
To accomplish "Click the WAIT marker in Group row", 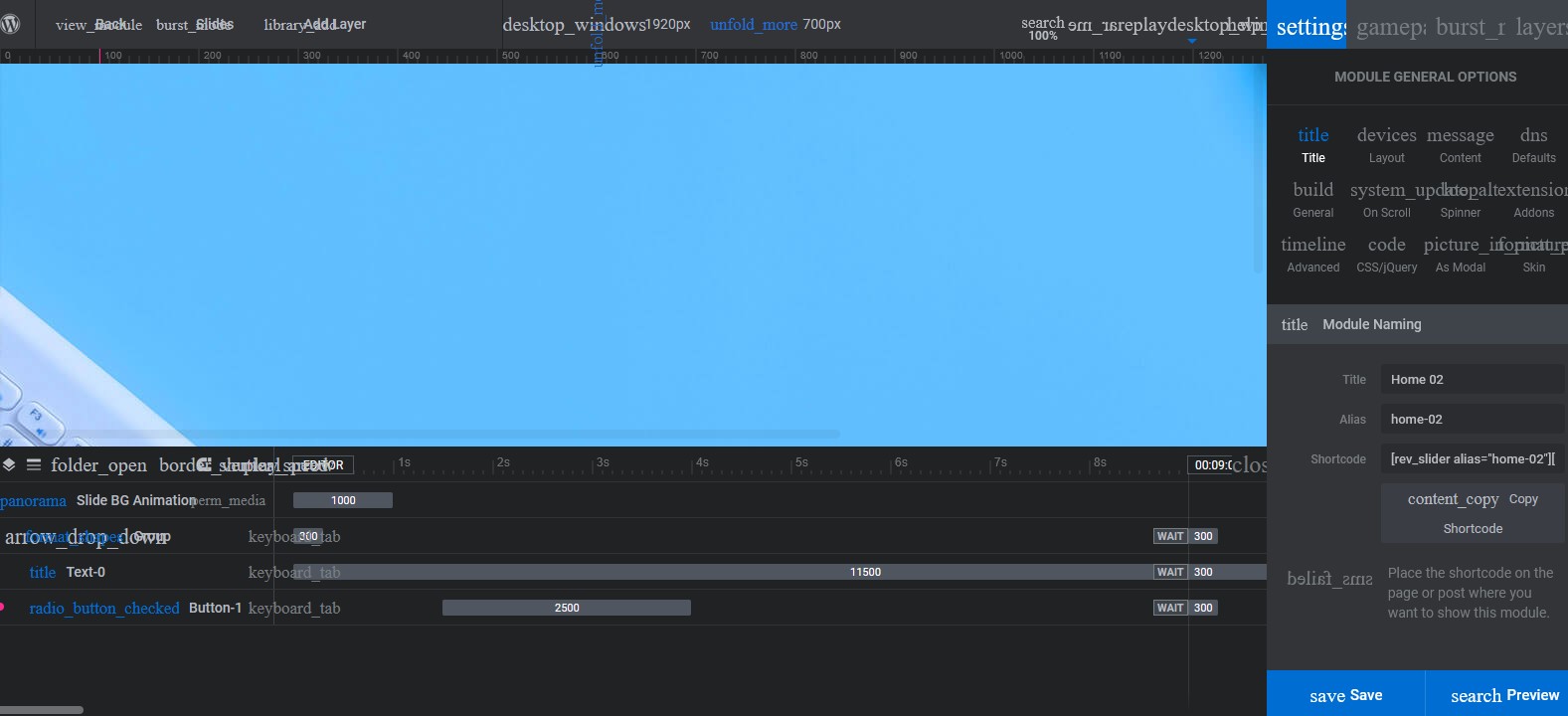I will coord(1170,536).
